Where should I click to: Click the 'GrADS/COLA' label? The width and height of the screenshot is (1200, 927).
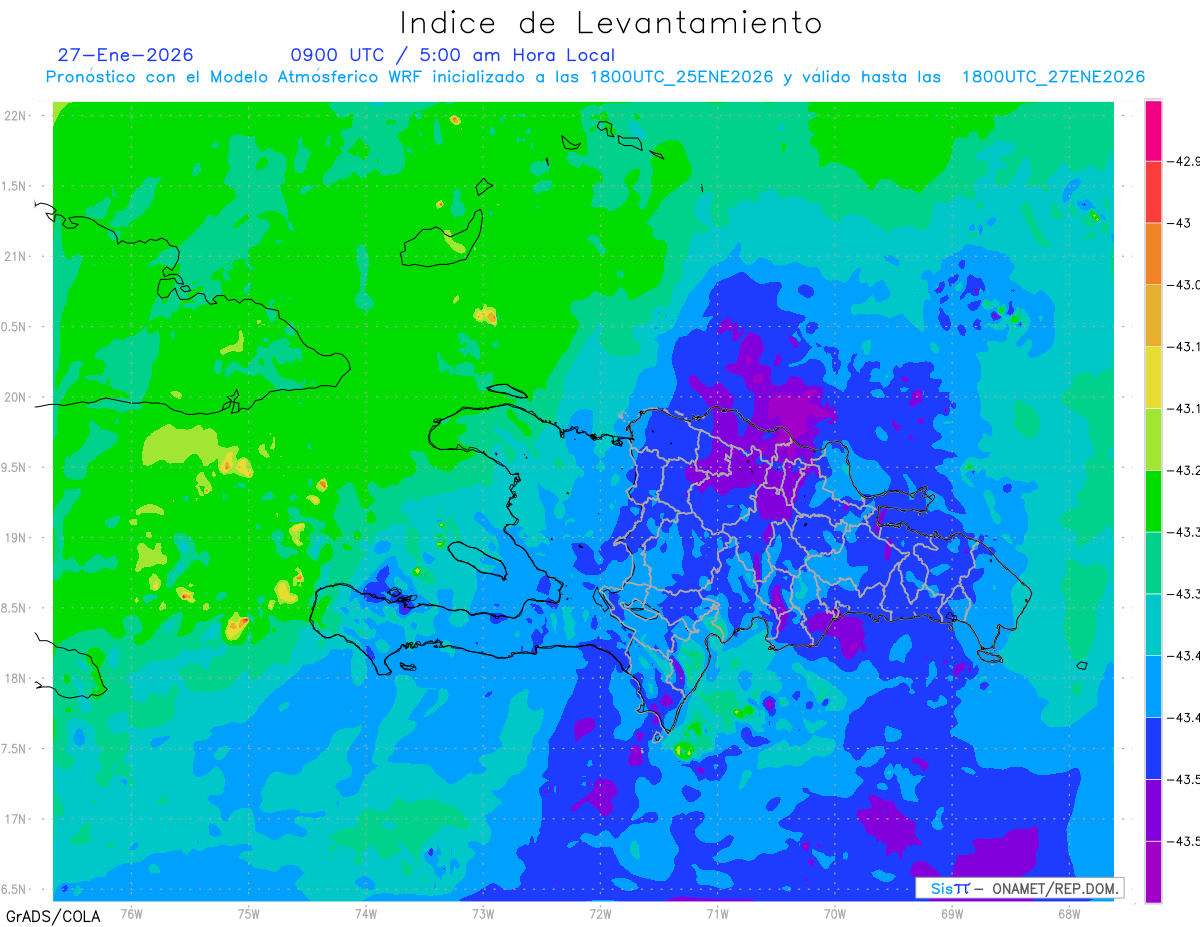click(x=53, y=916)
